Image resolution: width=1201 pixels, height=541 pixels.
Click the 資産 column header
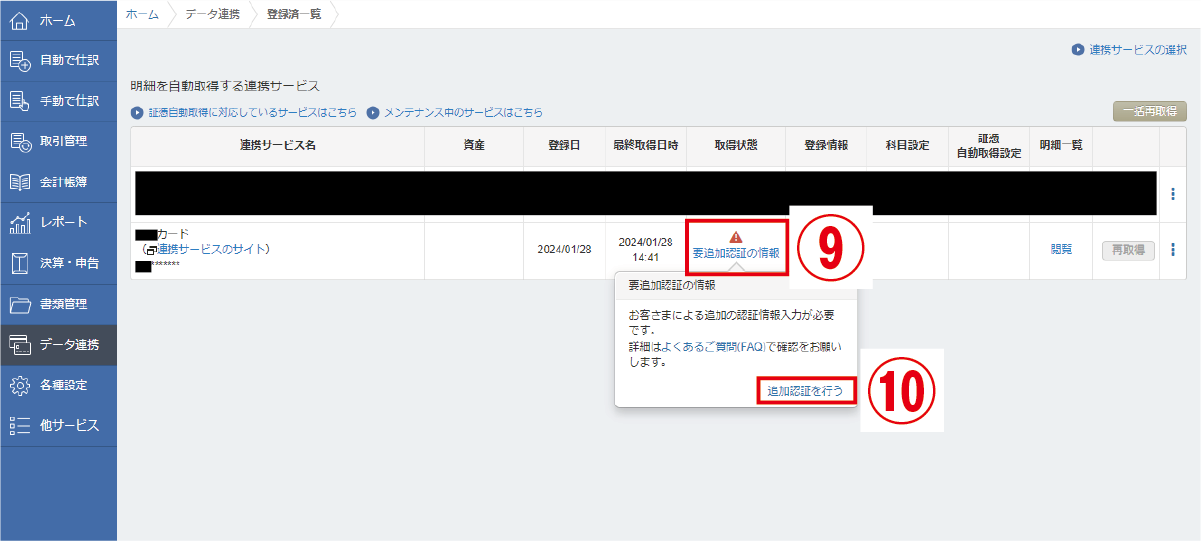(474, 146)
